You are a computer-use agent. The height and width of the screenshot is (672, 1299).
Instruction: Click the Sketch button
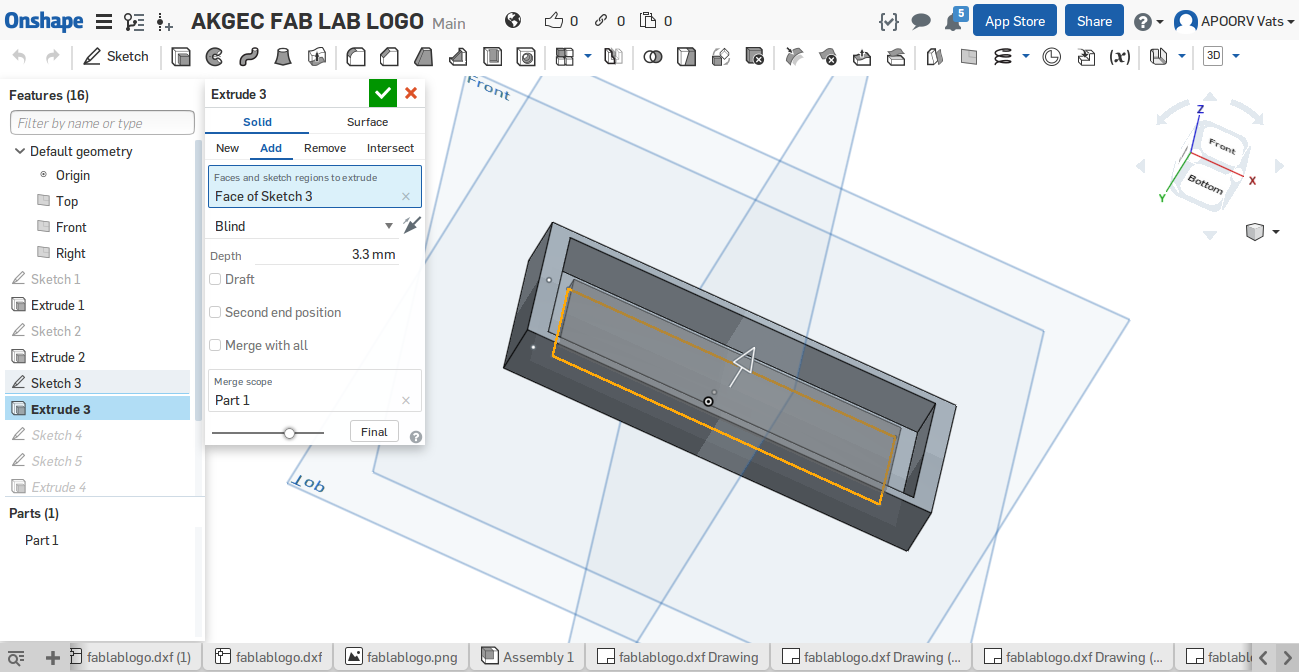(x=116, y=57)
